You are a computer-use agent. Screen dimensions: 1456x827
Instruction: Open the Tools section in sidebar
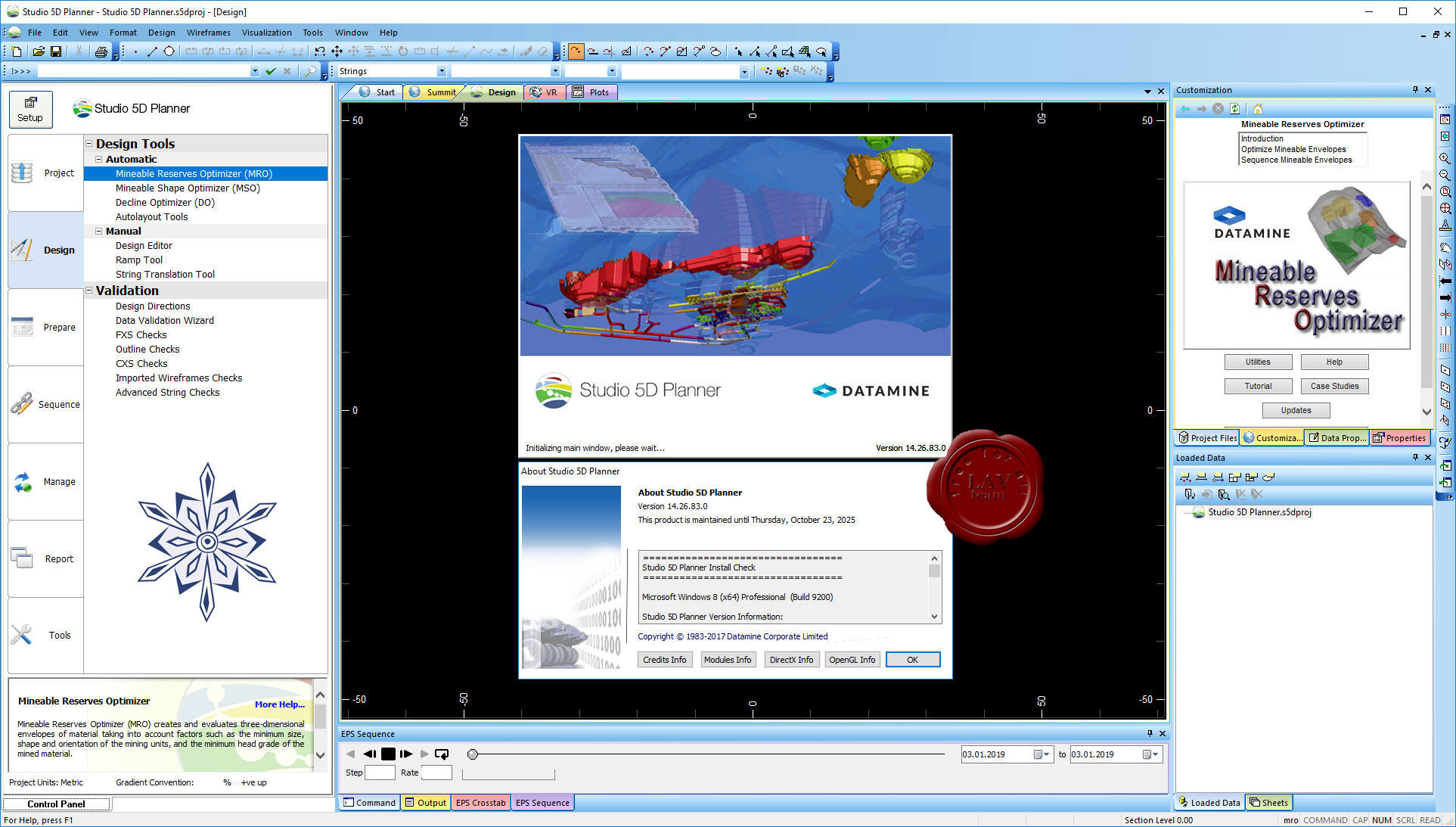[x=45, y=636]
